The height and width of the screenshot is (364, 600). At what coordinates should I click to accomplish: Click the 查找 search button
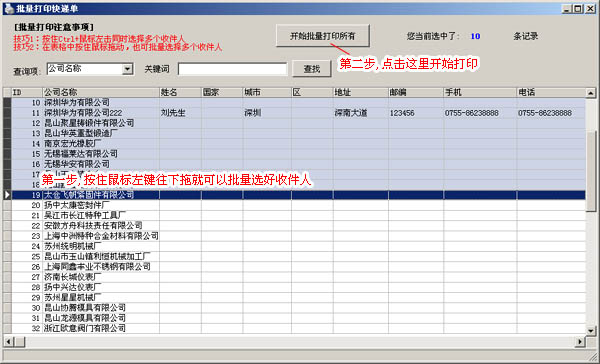click(311, 69)
